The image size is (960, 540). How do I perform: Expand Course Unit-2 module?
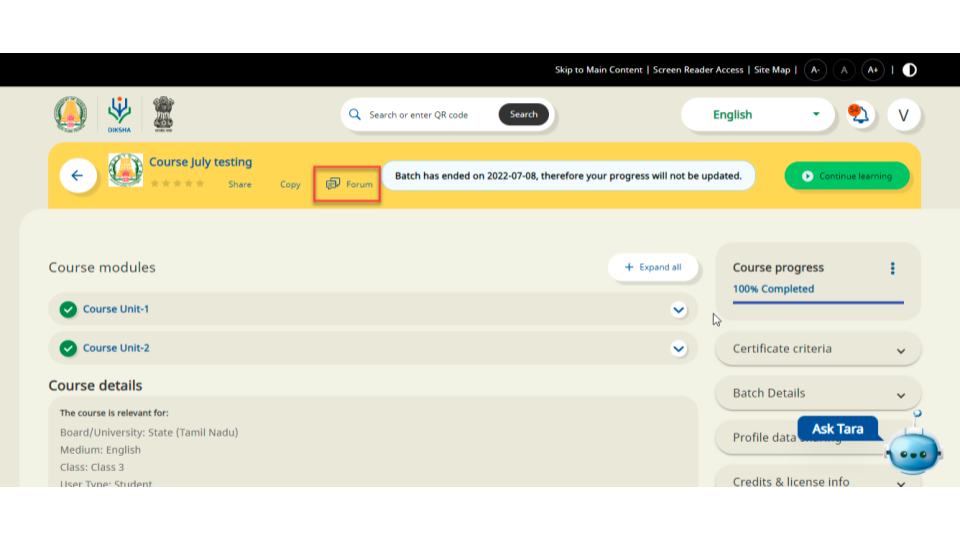(679, 349)
